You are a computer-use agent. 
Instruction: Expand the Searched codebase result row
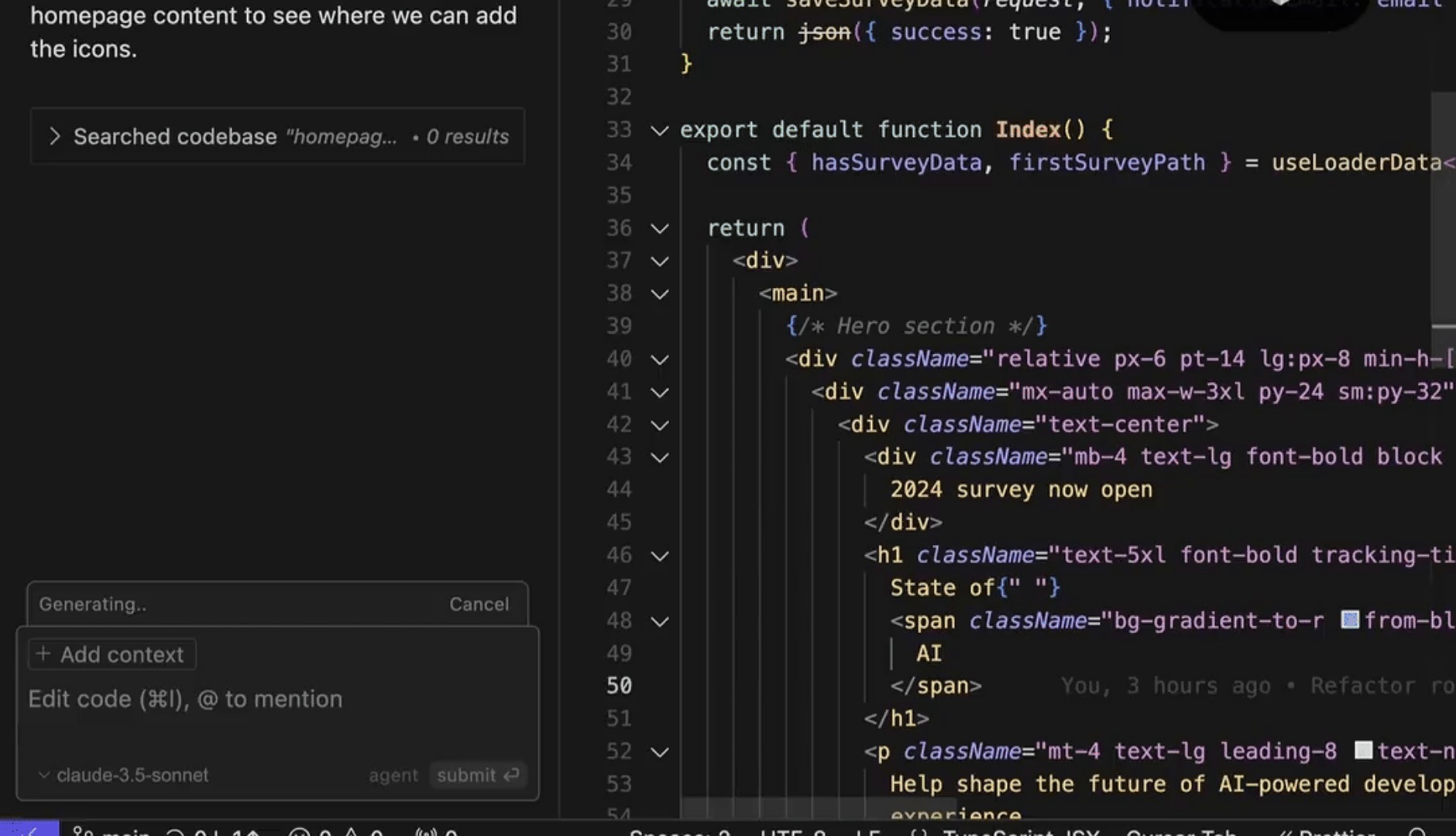54,137
